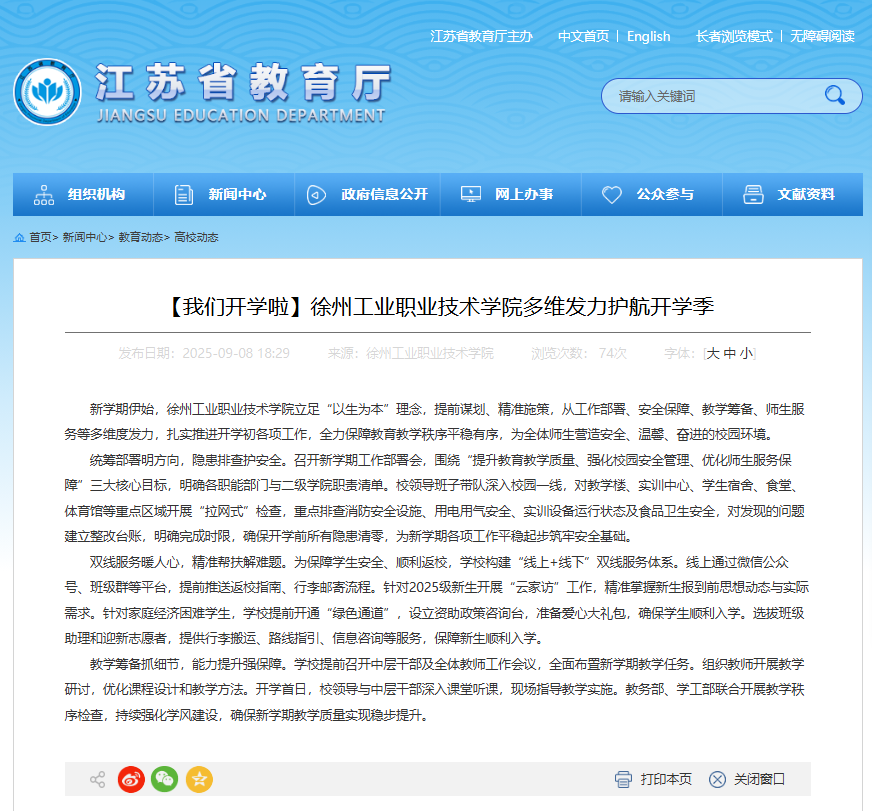The height and width of the screenshot is (811, 872).
Task: Click the 江苏省教育厅主办 text
Action: 481,36
